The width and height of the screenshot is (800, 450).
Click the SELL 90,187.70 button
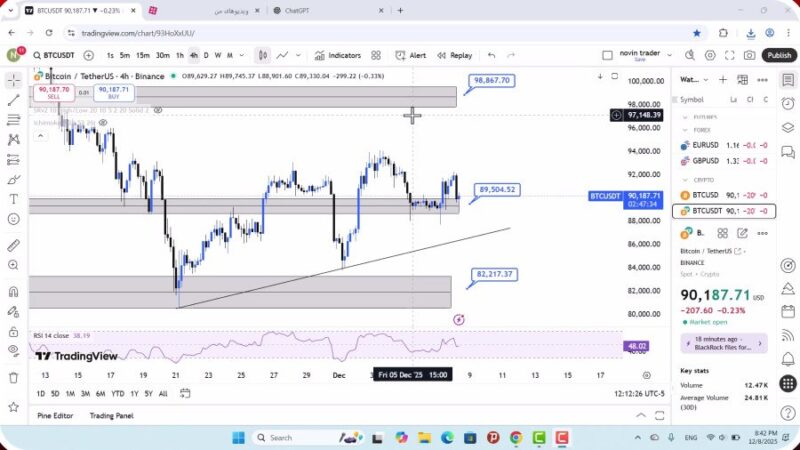(52, 93)
